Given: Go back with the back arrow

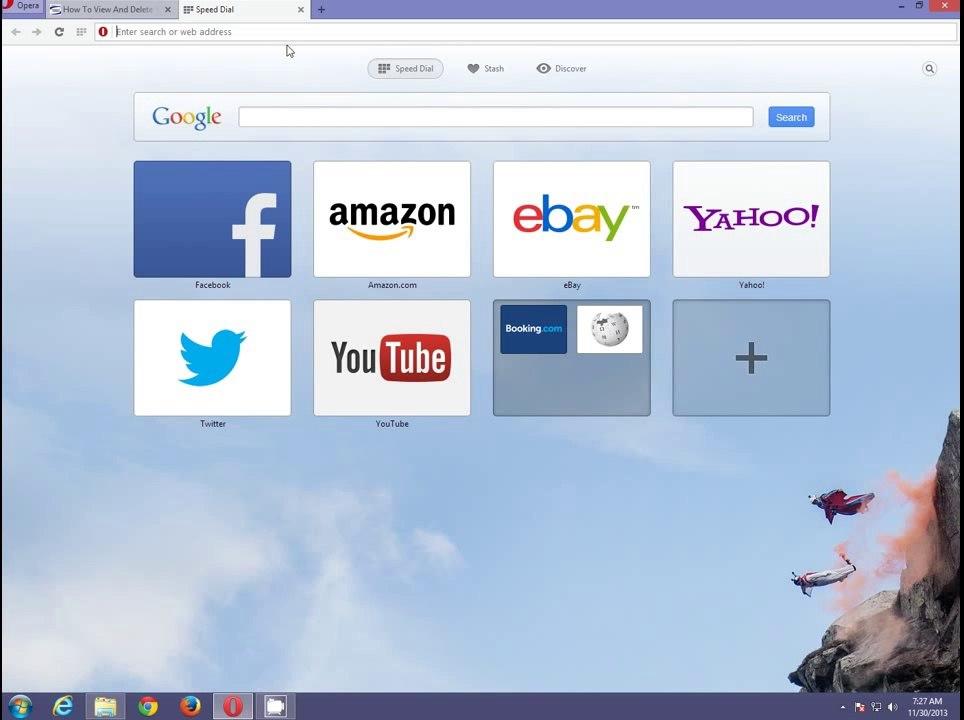Looking at the screenshot, I should (x=16, y=32).
